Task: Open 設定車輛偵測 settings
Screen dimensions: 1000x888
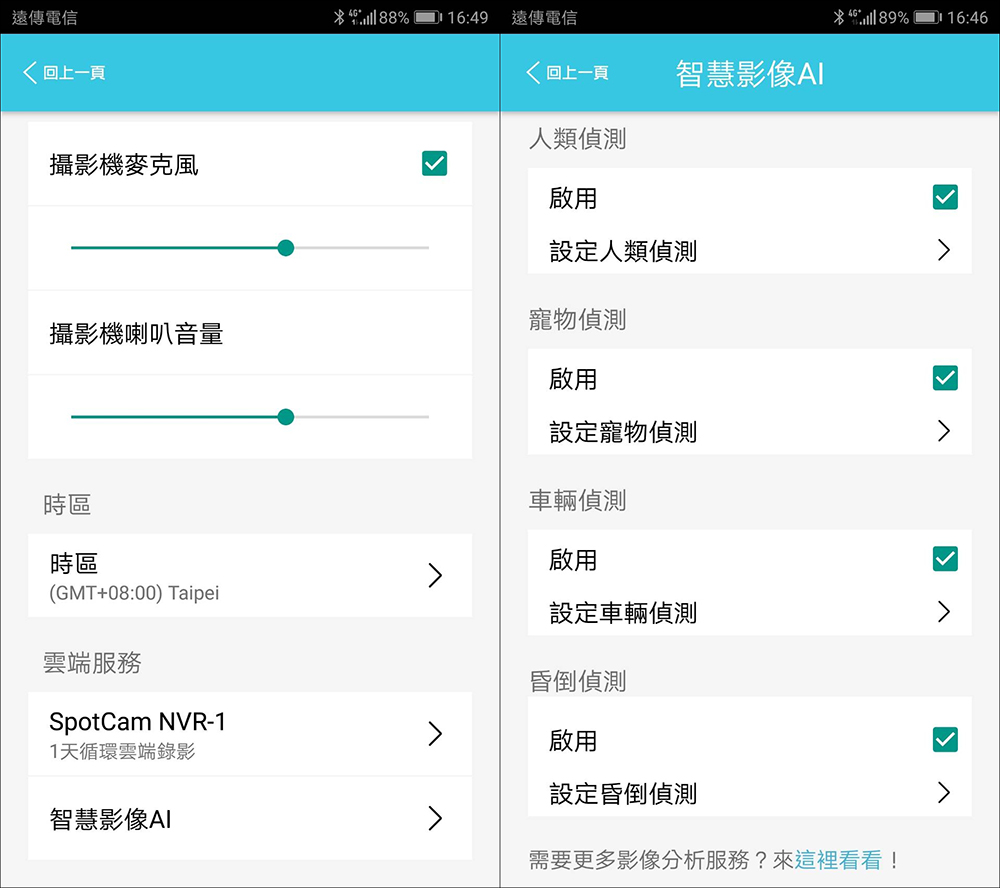Action: 749,612
